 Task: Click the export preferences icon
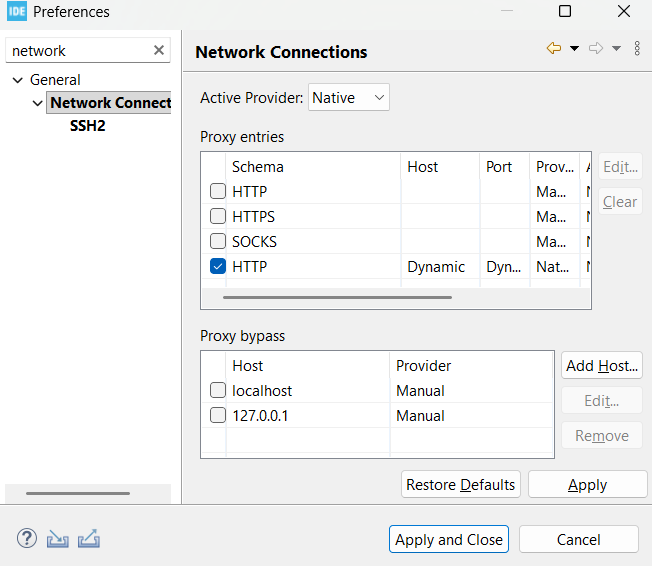(89, 539)
